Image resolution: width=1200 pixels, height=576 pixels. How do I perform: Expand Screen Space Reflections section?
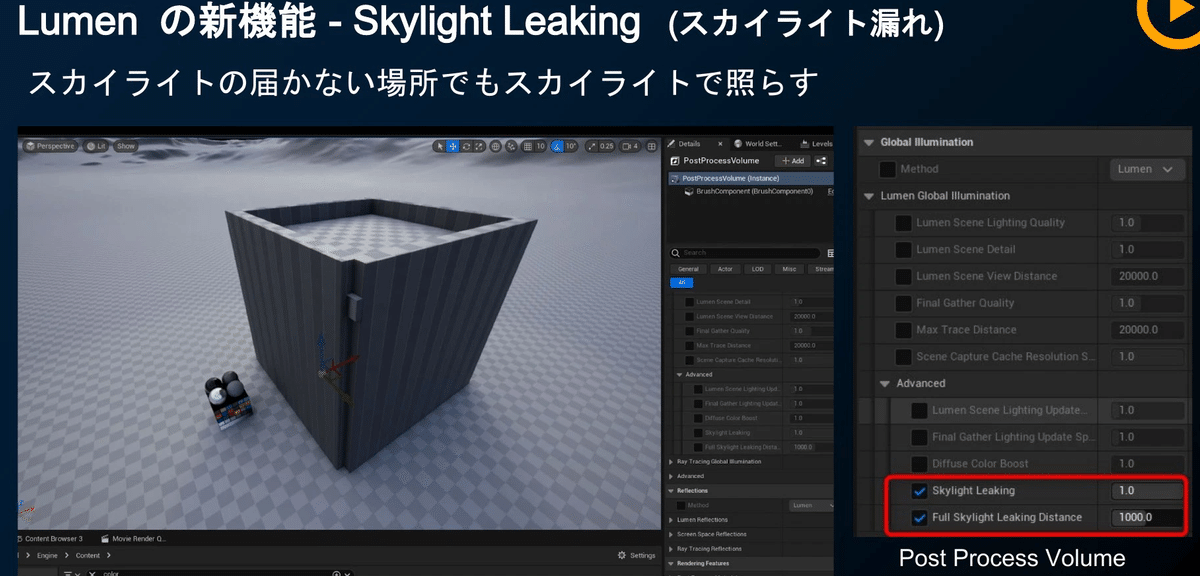point(671,534)
